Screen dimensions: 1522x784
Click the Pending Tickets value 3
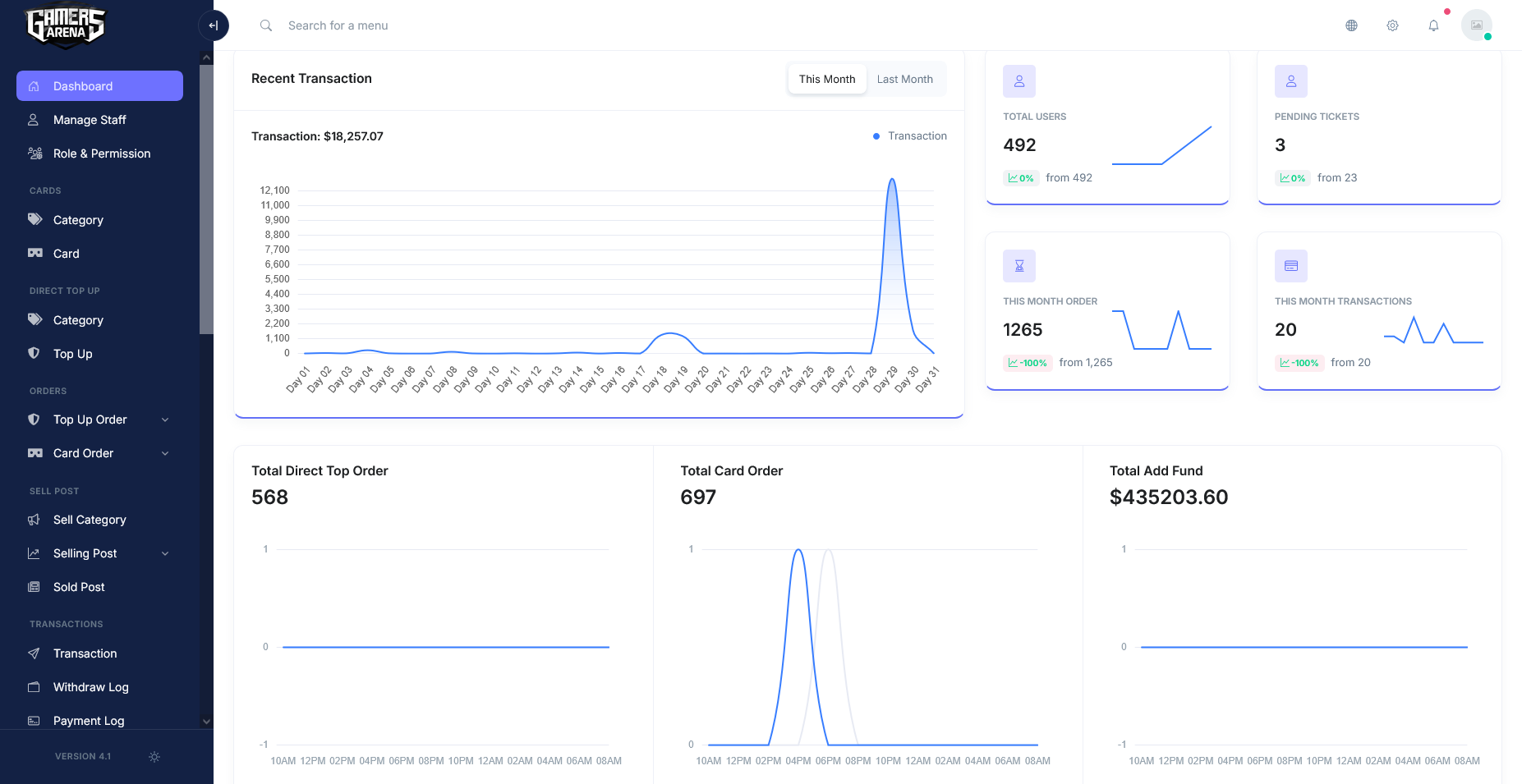(1280, 145)
